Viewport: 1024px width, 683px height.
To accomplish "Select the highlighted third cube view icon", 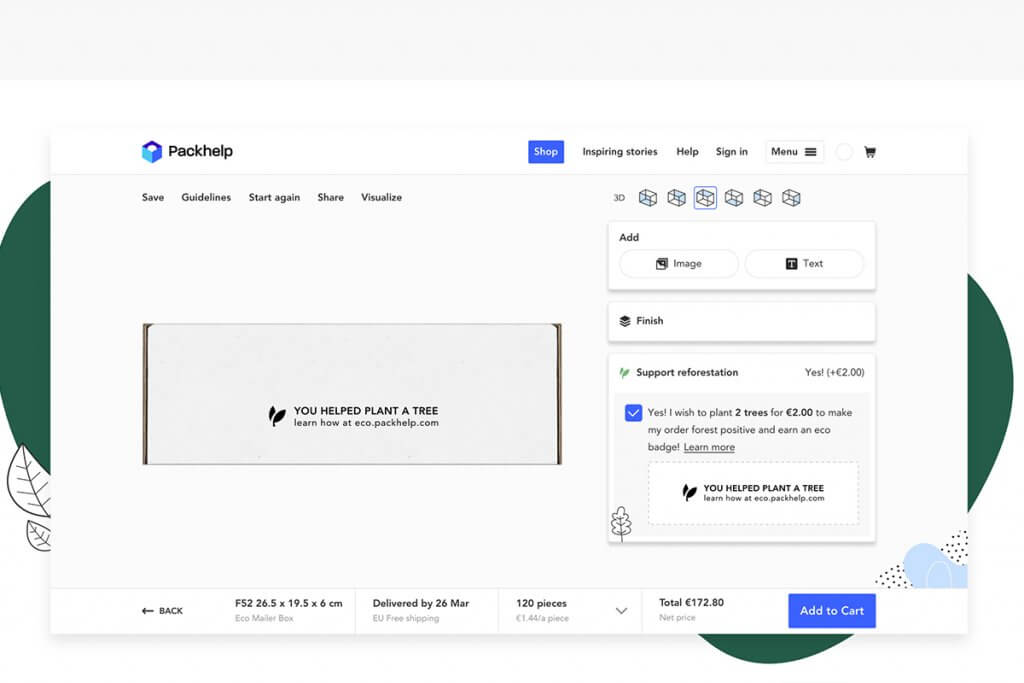I will (705, 198).
